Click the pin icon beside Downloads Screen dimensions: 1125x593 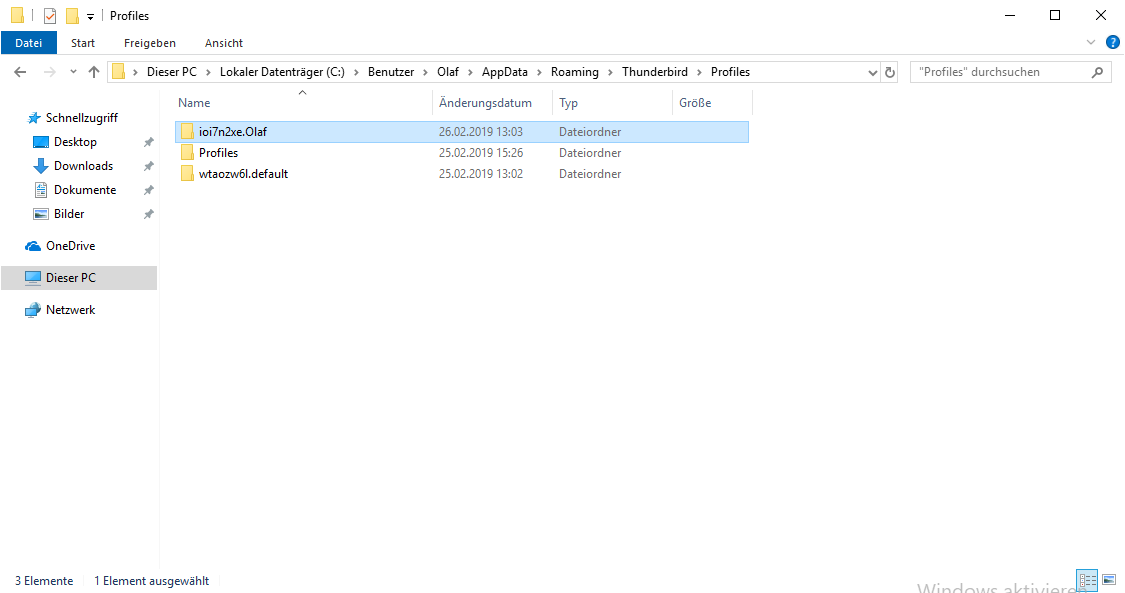point(149,166)
